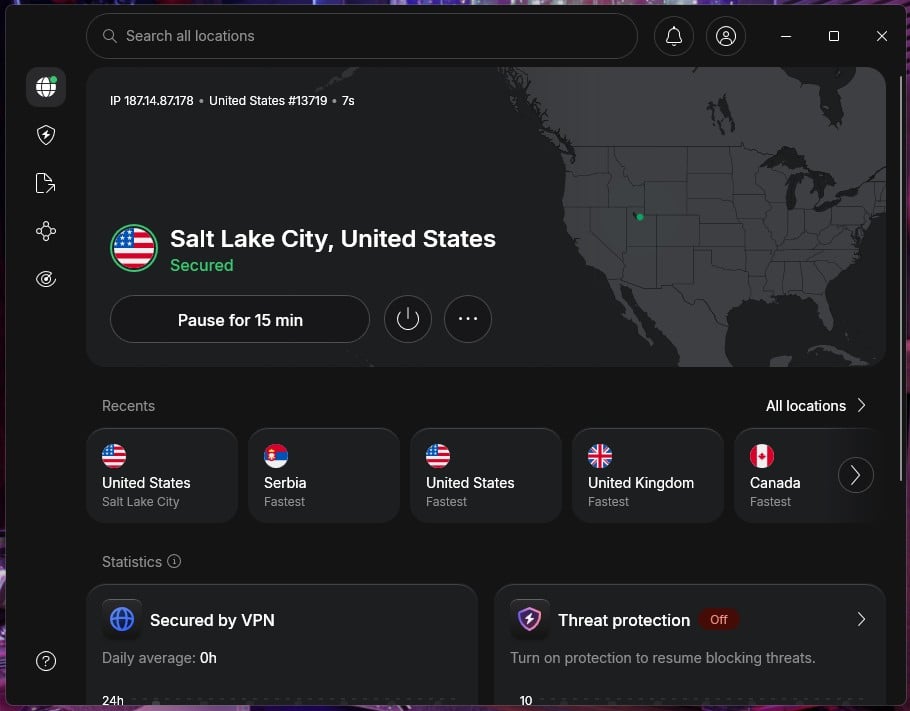Click the green Secured status text
The height and width of the screenshot is (711, 910).
tap(201, 265)
